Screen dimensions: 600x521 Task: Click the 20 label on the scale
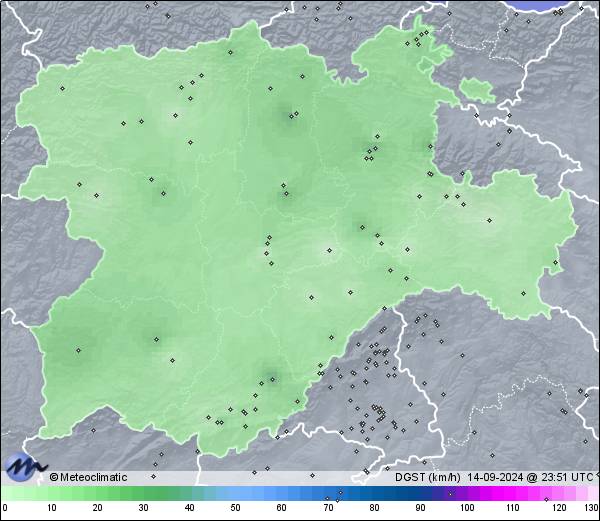[98, 508]
